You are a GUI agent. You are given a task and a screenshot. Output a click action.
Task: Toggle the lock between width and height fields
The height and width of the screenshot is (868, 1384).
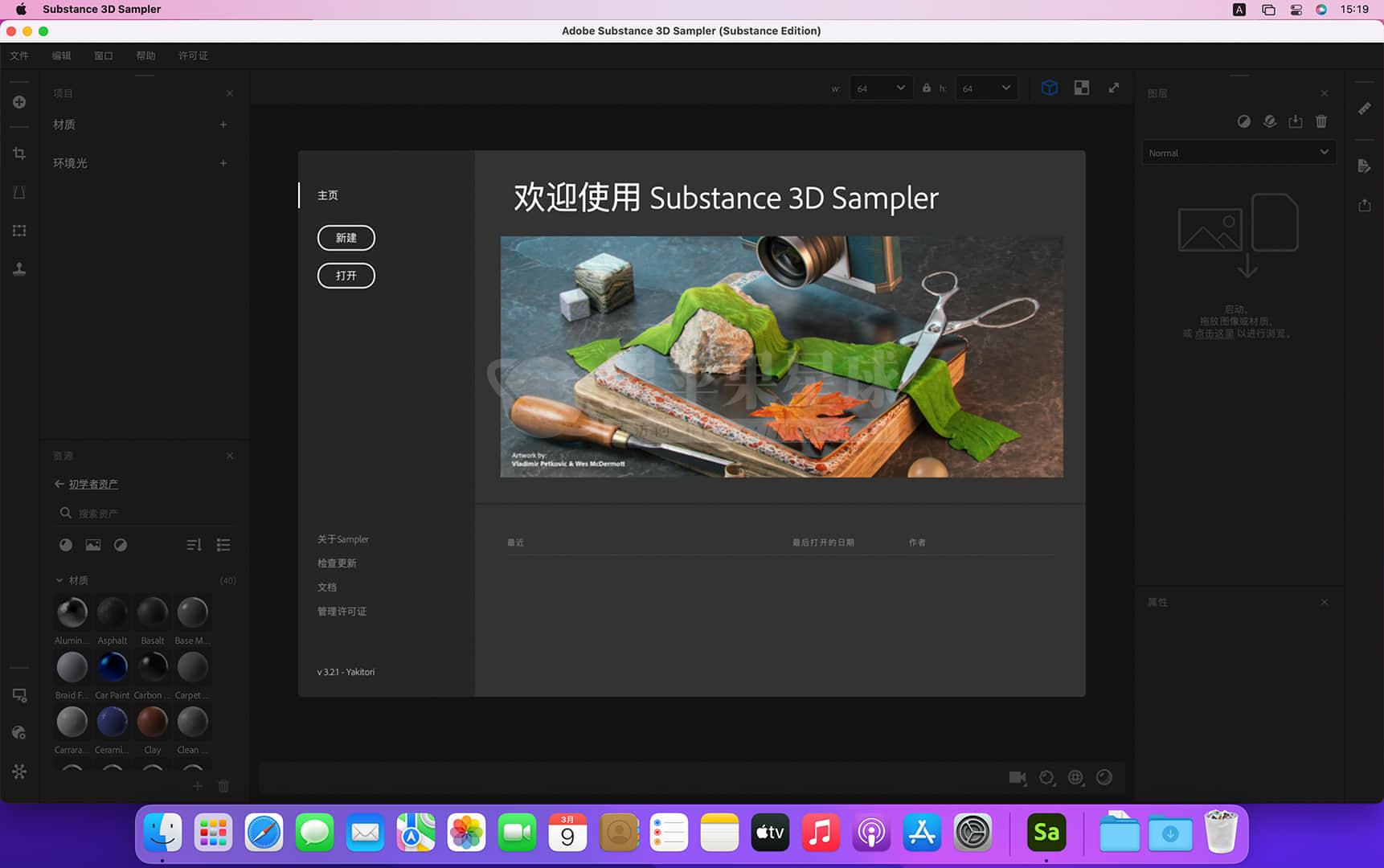pyautogui.click(x=926, y=88)
